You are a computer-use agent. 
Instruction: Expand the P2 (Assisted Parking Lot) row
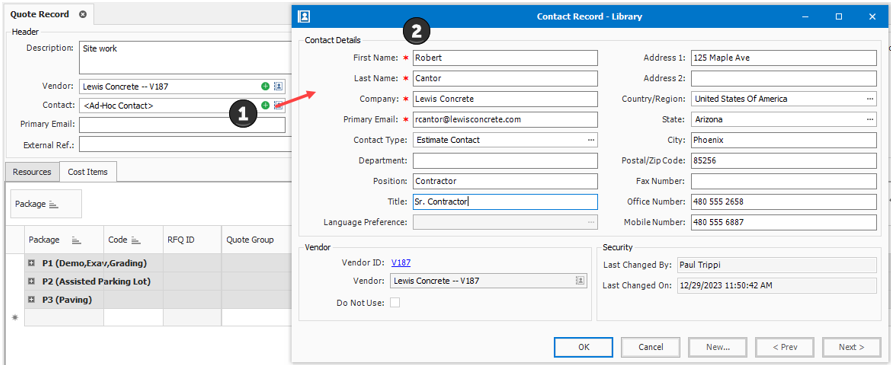(32, 281)
